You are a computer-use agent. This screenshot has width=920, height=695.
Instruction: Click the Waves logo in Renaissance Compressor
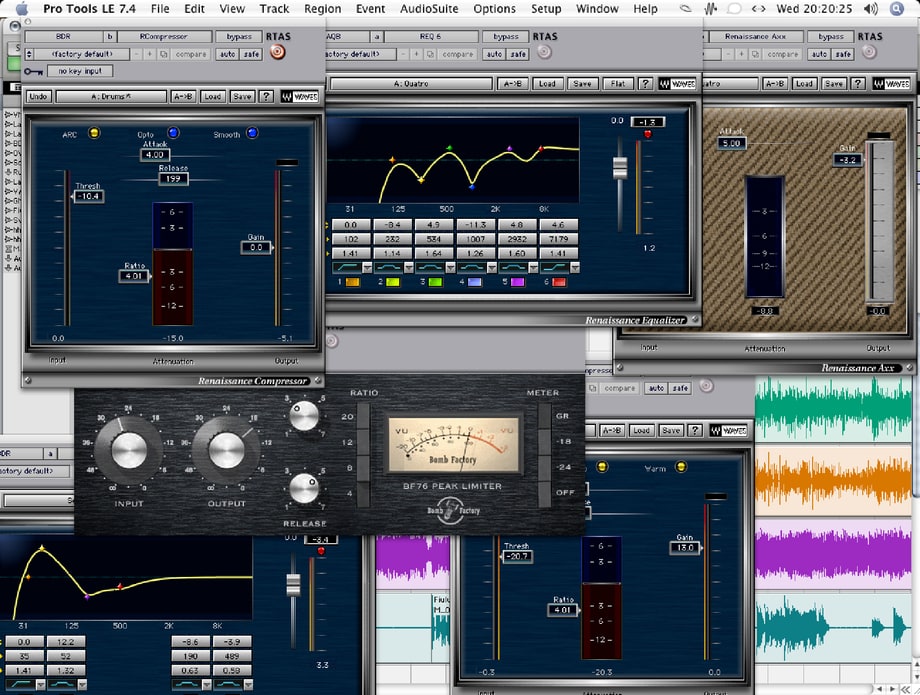coord(300,96)
